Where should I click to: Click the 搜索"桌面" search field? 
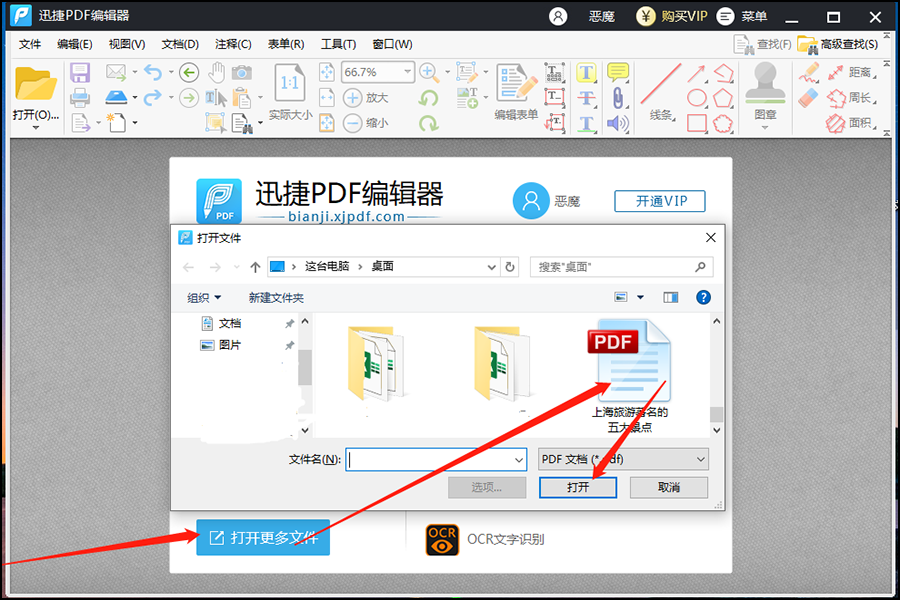(622, 267)
